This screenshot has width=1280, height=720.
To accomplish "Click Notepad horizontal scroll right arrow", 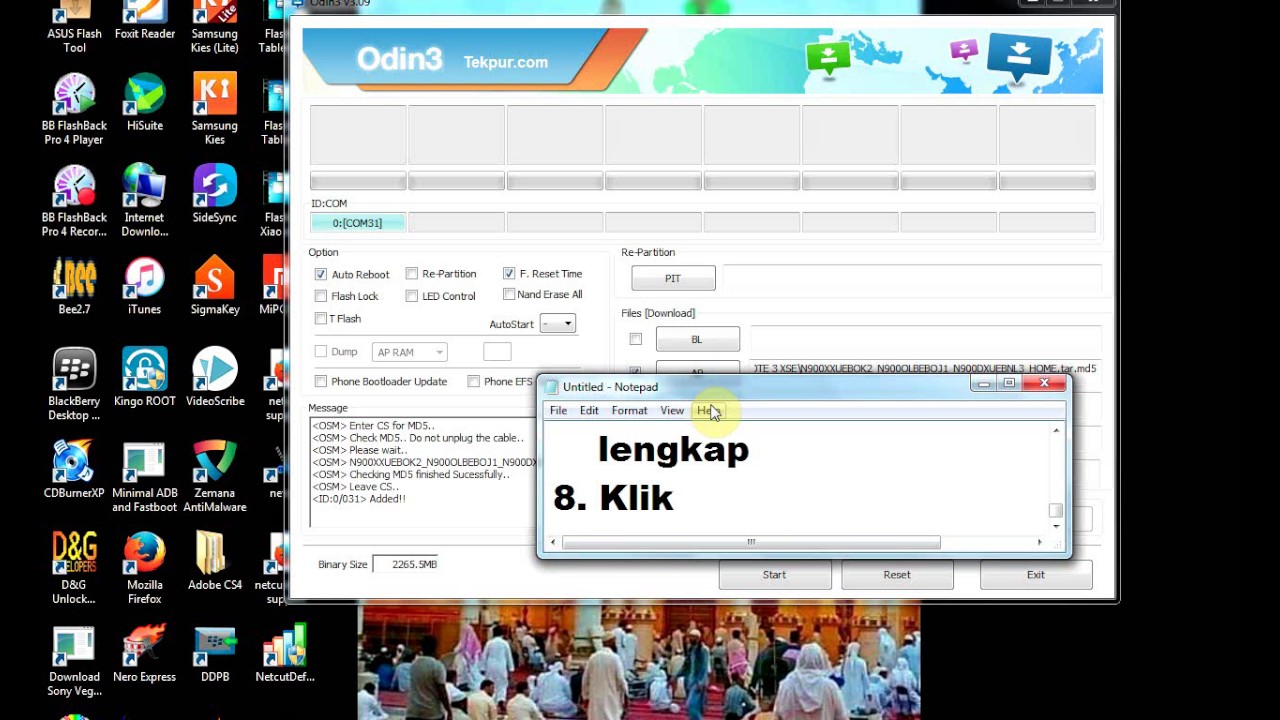I will [1039, 542].
